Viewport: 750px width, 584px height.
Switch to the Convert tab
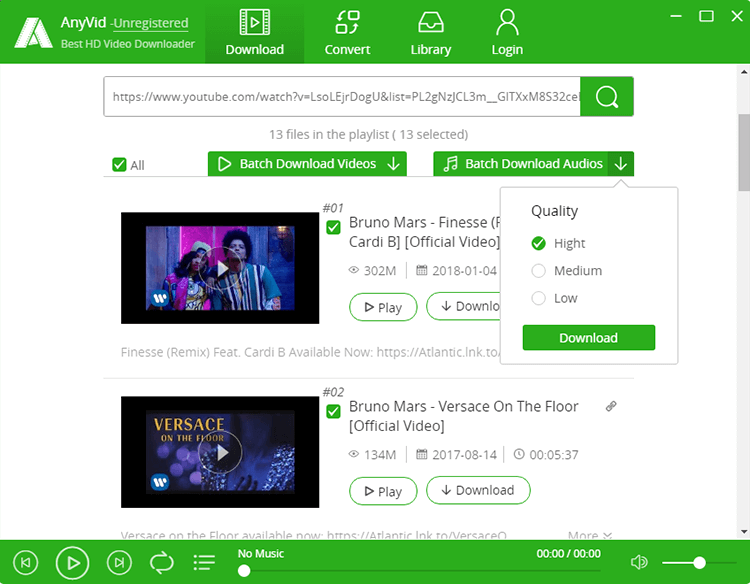click(347, 33)
